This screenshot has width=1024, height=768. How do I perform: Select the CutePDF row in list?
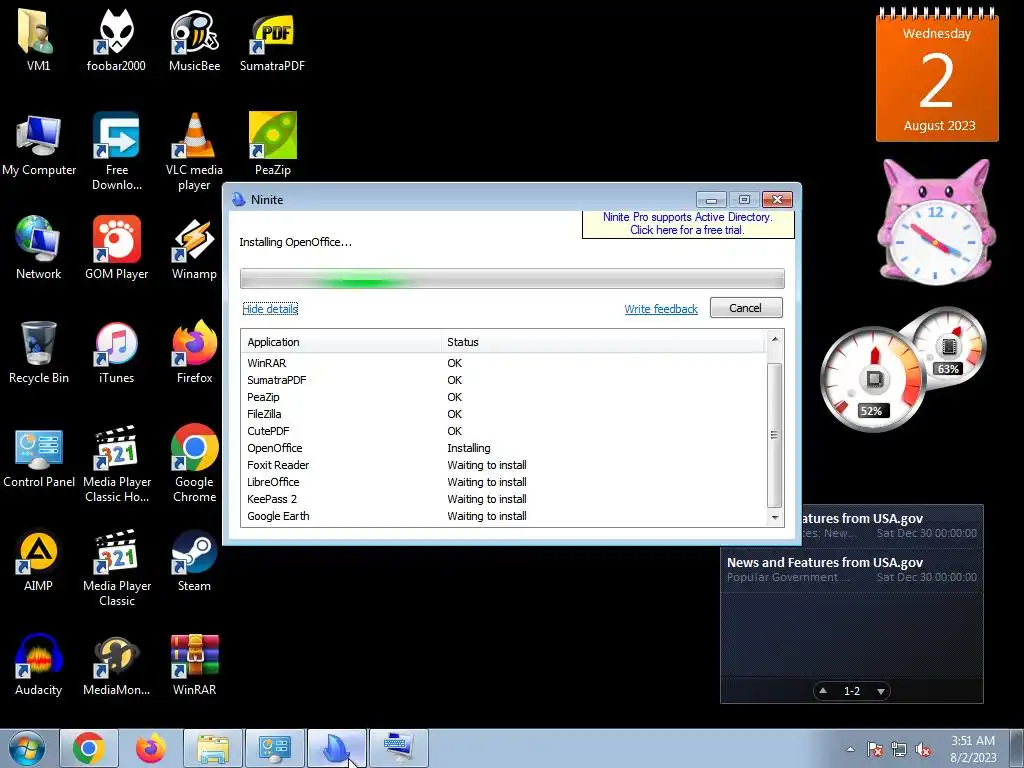(x=503, y=431)
